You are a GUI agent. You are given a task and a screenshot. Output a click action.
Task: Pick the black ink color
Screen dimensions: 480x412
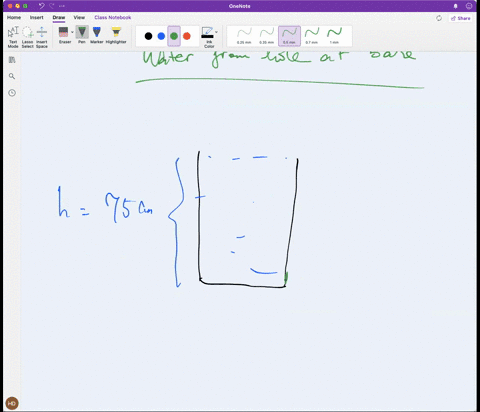(149, 36)
